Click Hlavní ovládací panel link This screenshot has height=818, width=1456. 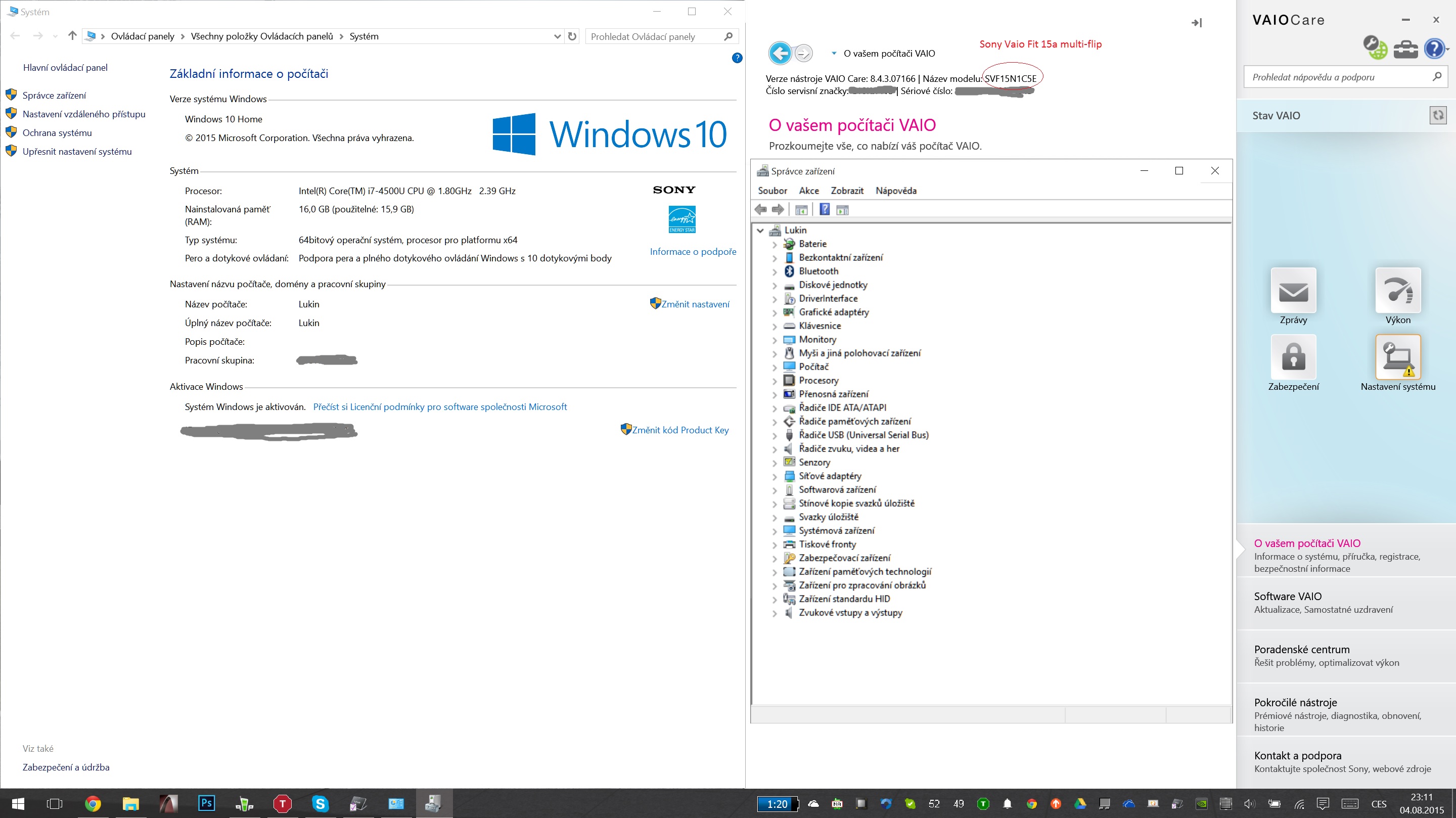[65, 67]
